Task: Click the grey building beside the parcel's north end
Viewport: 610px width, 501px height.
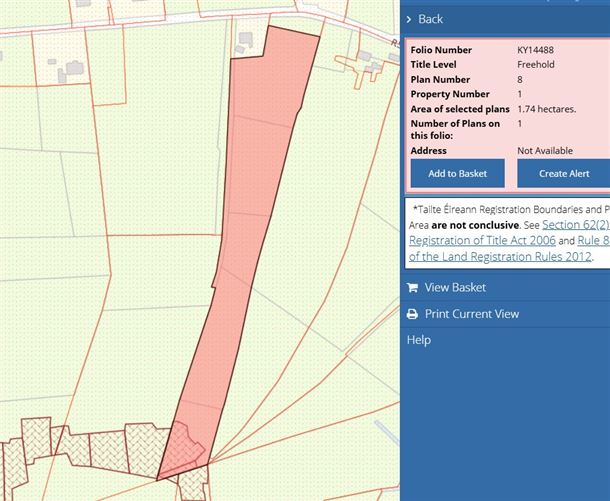Action: click(245, 42)
